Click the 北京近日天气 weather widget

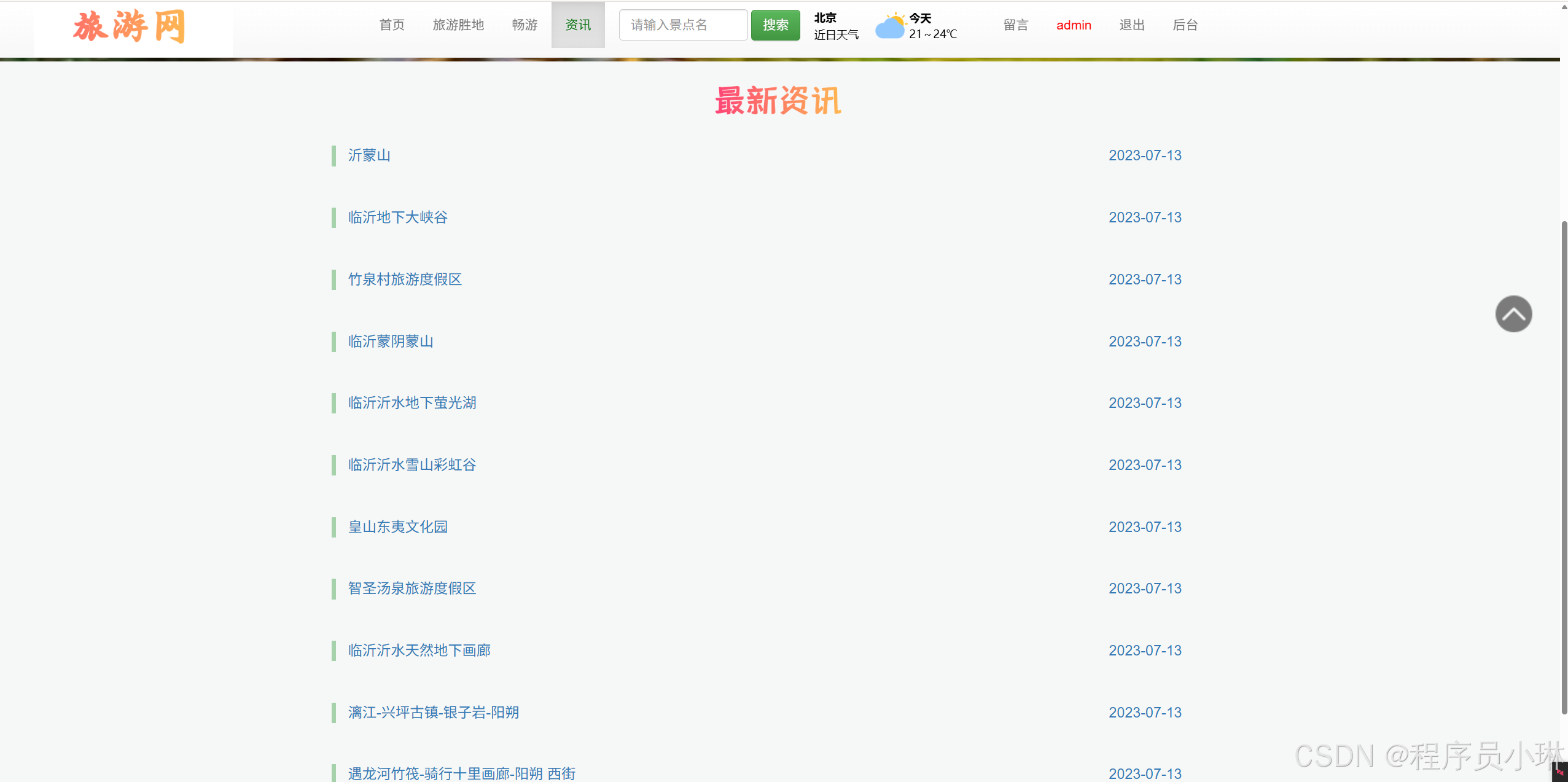point(836,26)
